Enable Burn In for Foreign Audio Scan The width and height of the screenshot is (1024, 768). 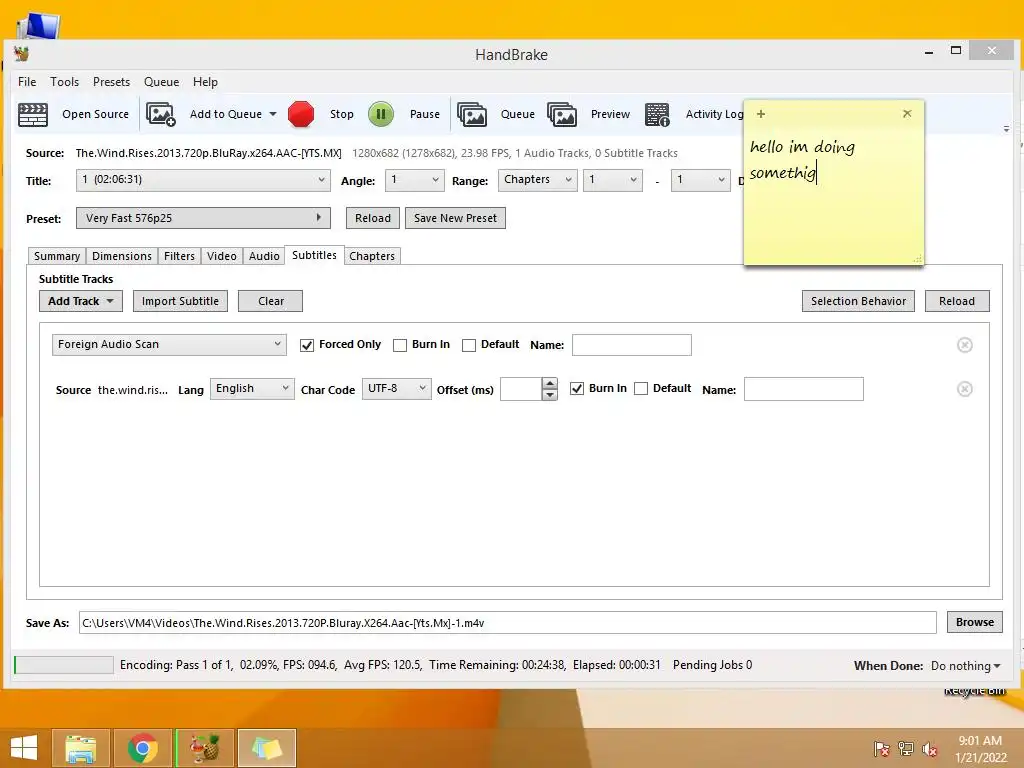click(400, 345)
